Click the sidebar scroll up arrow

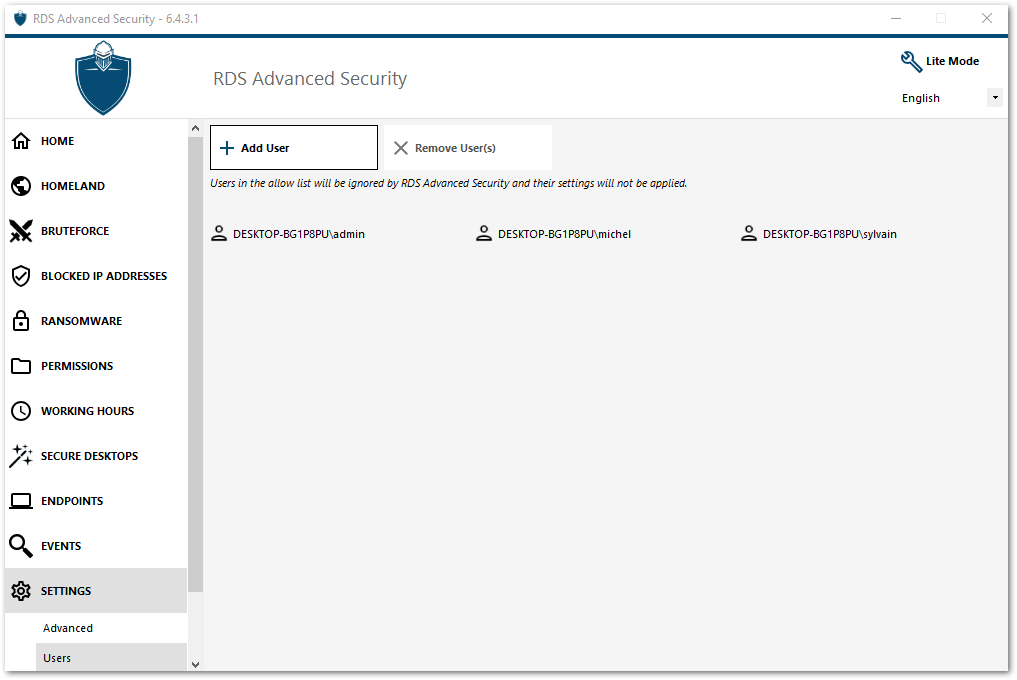[x=195, y=128]
